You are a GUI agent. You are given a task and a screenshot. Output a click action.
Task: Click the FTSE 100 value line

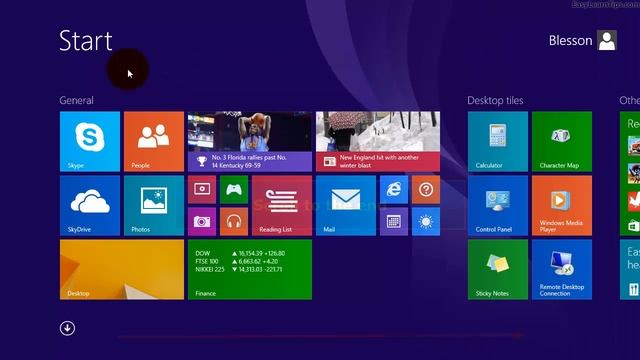tap(237, 261)
